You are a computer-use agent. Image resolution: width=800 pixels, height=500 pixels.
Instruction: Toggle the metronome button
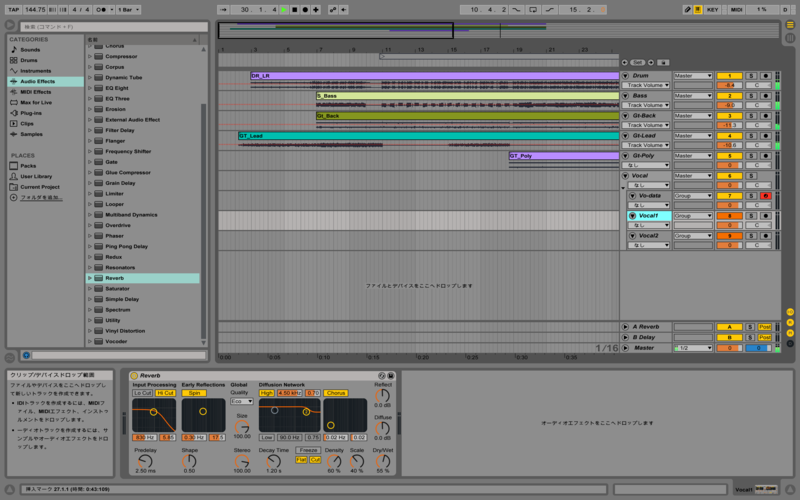[101, 10]
